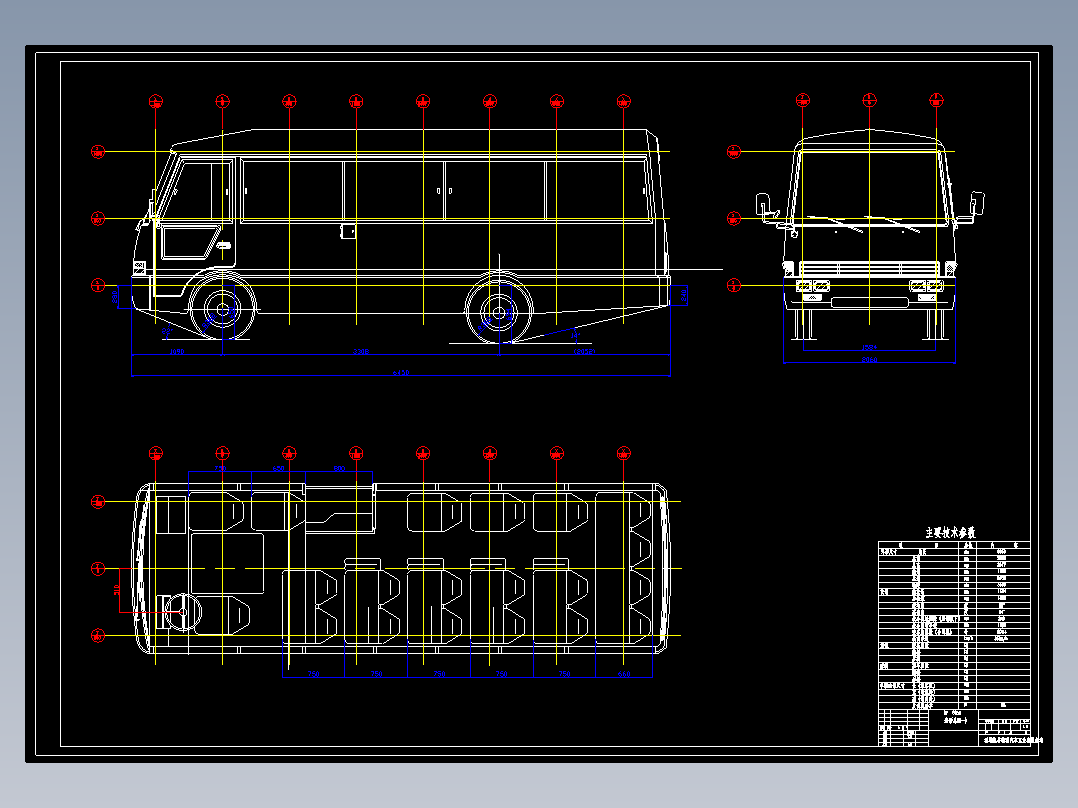Click the 主要技术参数 table title
1078x808 pixels.
(x=950, y=532)
